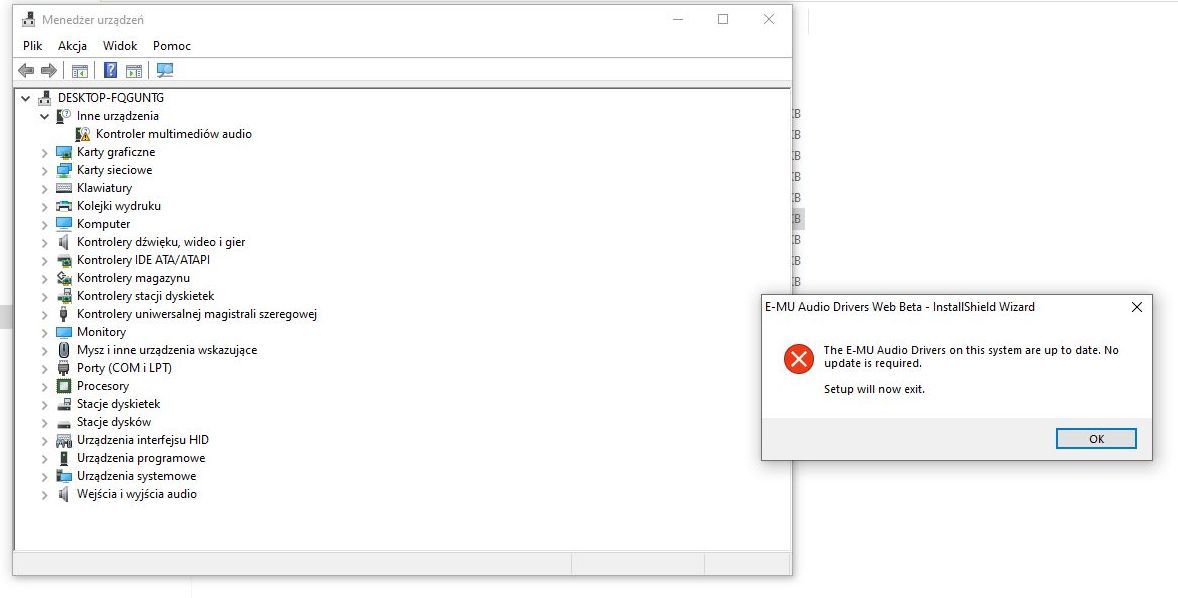This screenshot has width=1178, height=598.
Task: Click the graphics card icon beside Karty graficzne
Action: click(x=62, y=151)
